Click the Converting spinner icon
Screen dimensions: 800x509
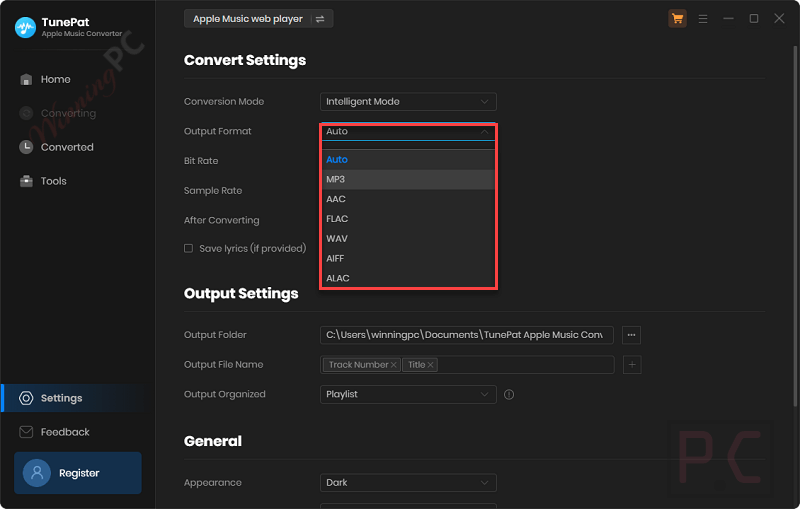pyautogui.click(x=26, y=113)
